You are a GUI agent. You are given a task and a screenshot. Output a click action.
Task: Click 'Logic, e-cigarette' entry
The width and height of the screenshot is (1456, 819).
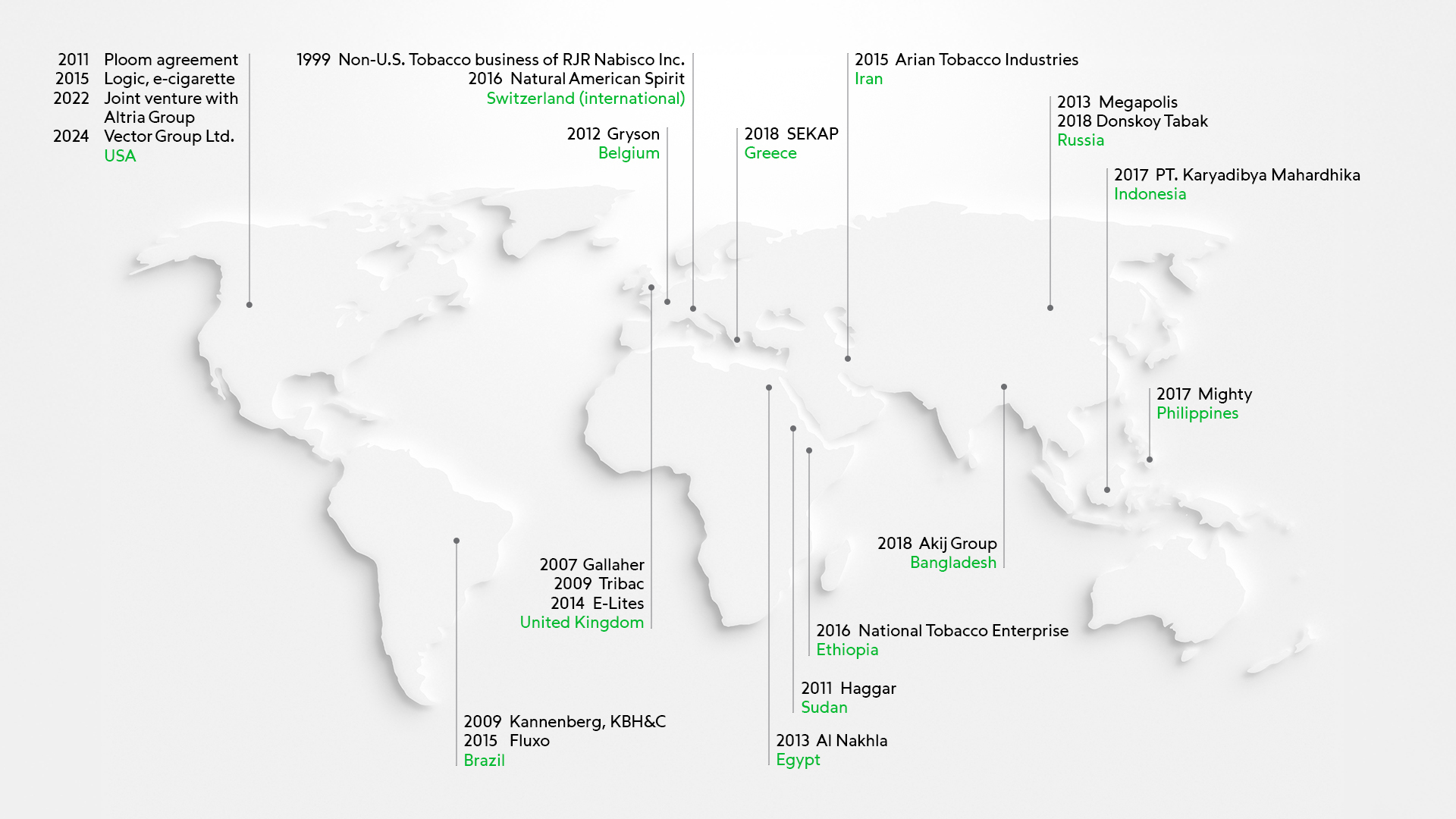(169, 79)
